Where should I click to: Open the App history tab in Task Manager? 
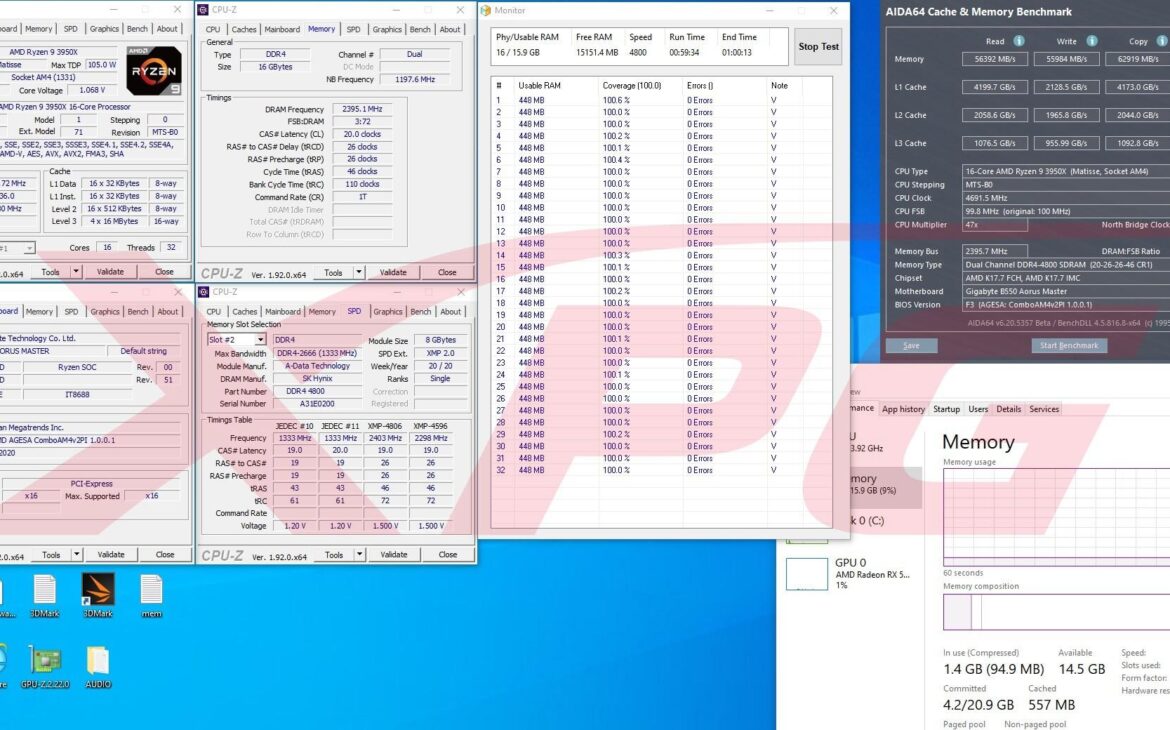tap(903, 409)
